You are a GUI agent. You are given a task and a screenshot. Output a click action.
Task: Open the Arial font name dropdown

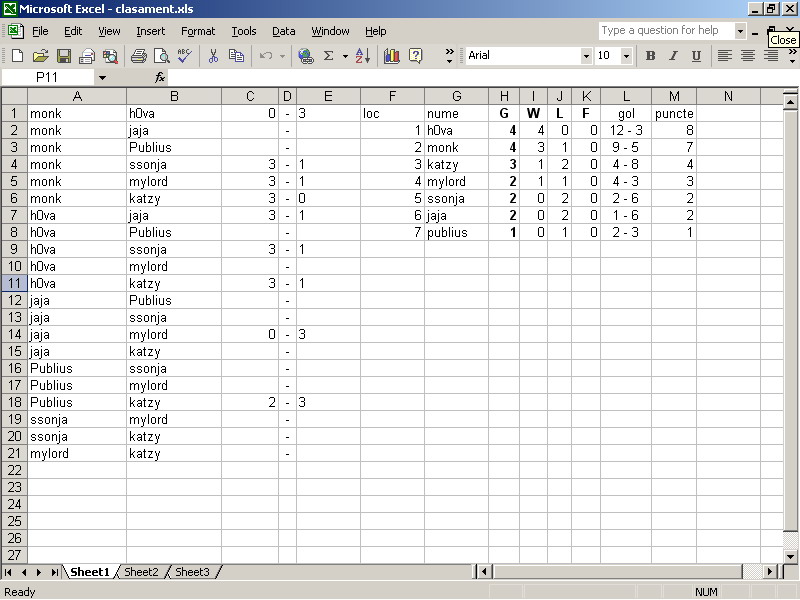click(586, 56)
